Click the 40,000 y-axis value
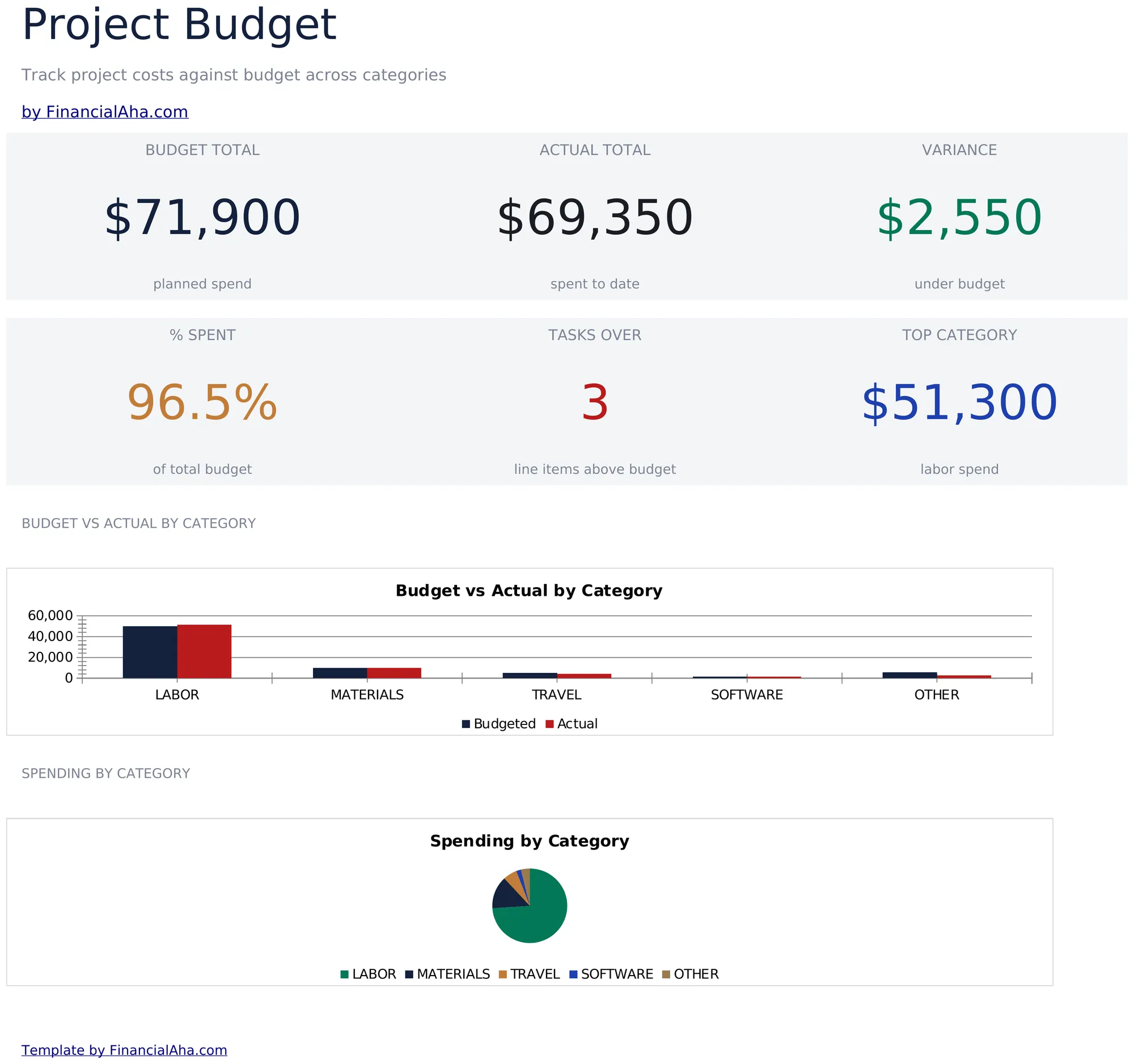Image resolution: width=1134 pixels, height=1064 pixels. click(50, 637)
